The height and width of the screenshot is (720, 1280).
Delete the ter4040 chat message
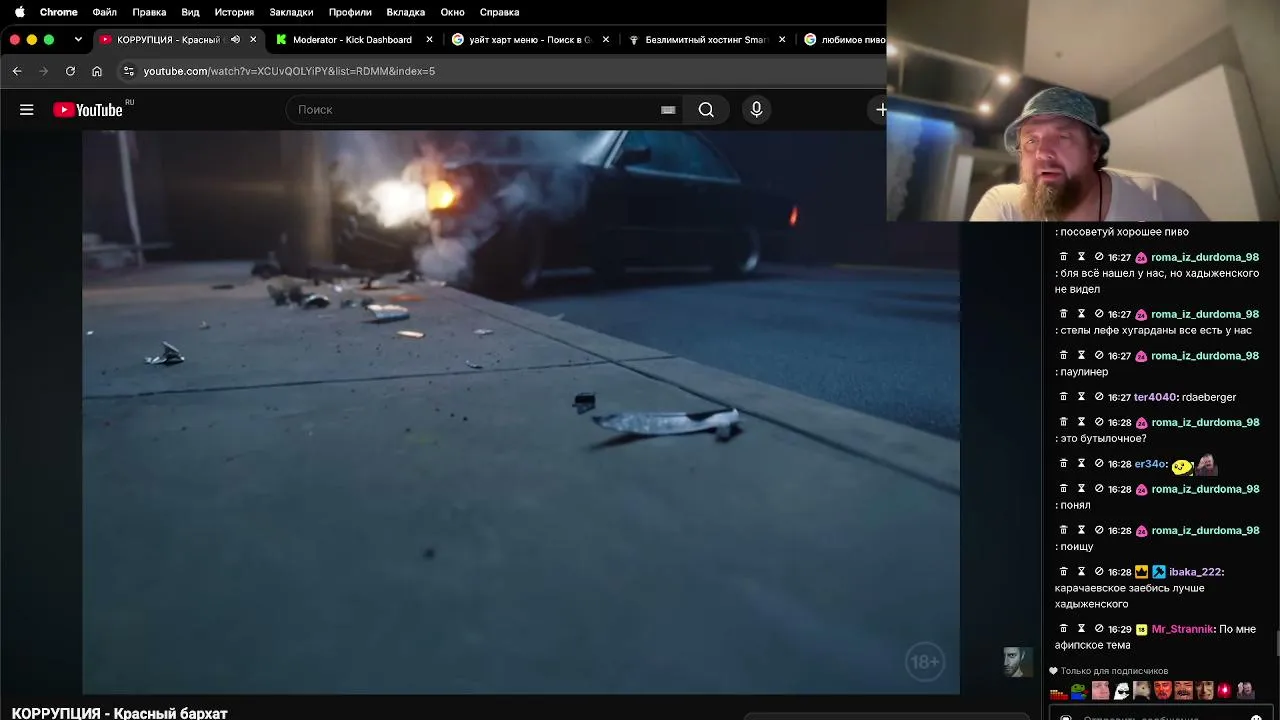point(1064,397)
